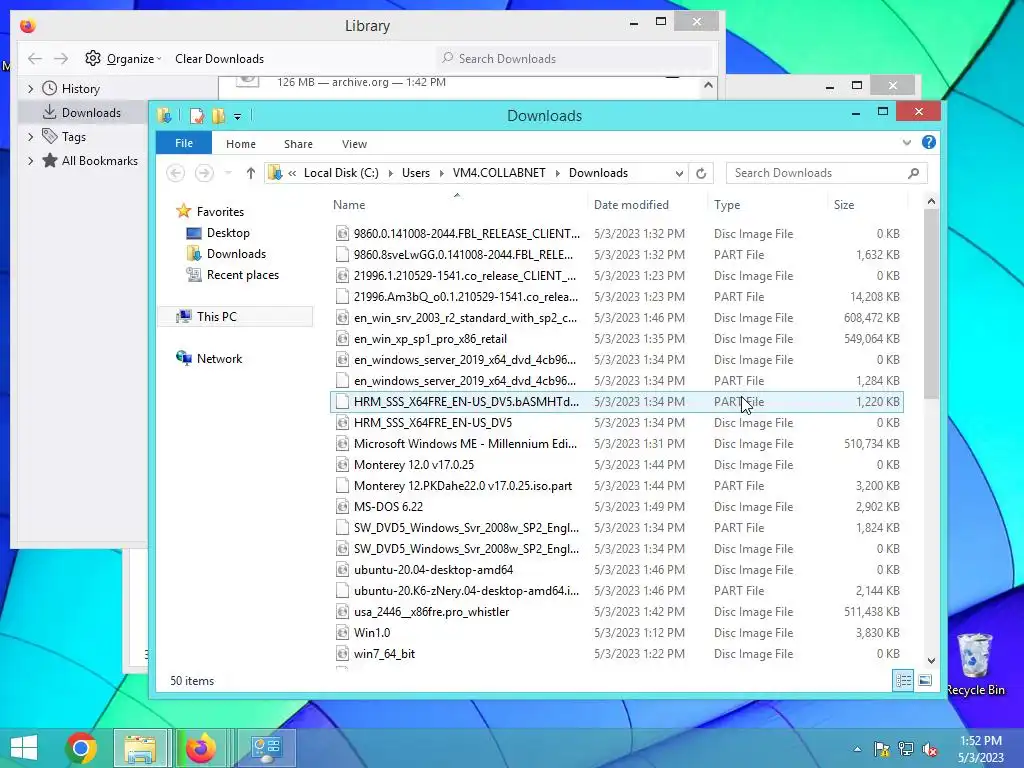The height and width of the screenshot is (768, 1024).
Task: Sort by Size column header
Action: 844,204
